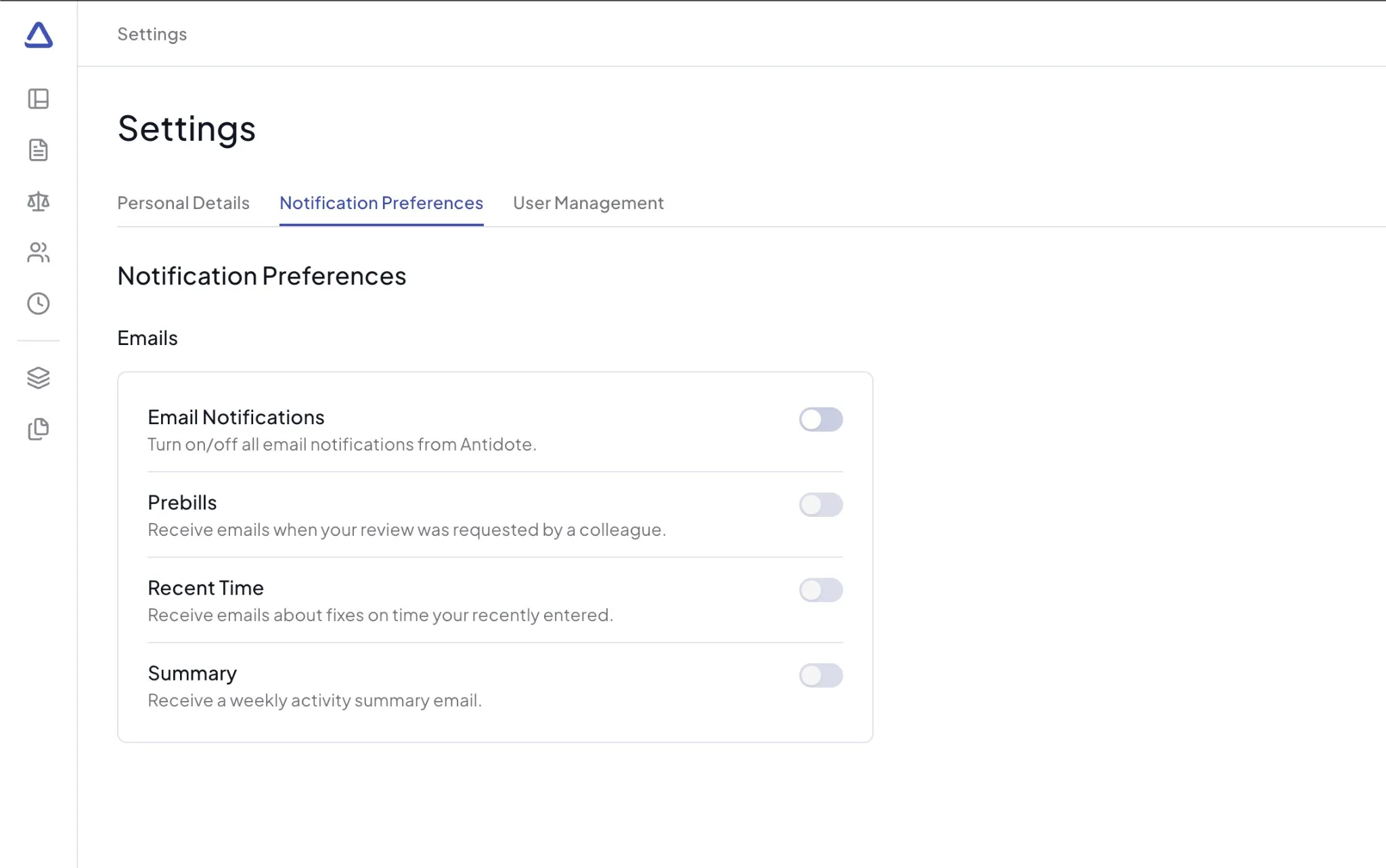Switch to the Personal Details tab
This screenshot has height=868, width=1386.
[183, 203]
